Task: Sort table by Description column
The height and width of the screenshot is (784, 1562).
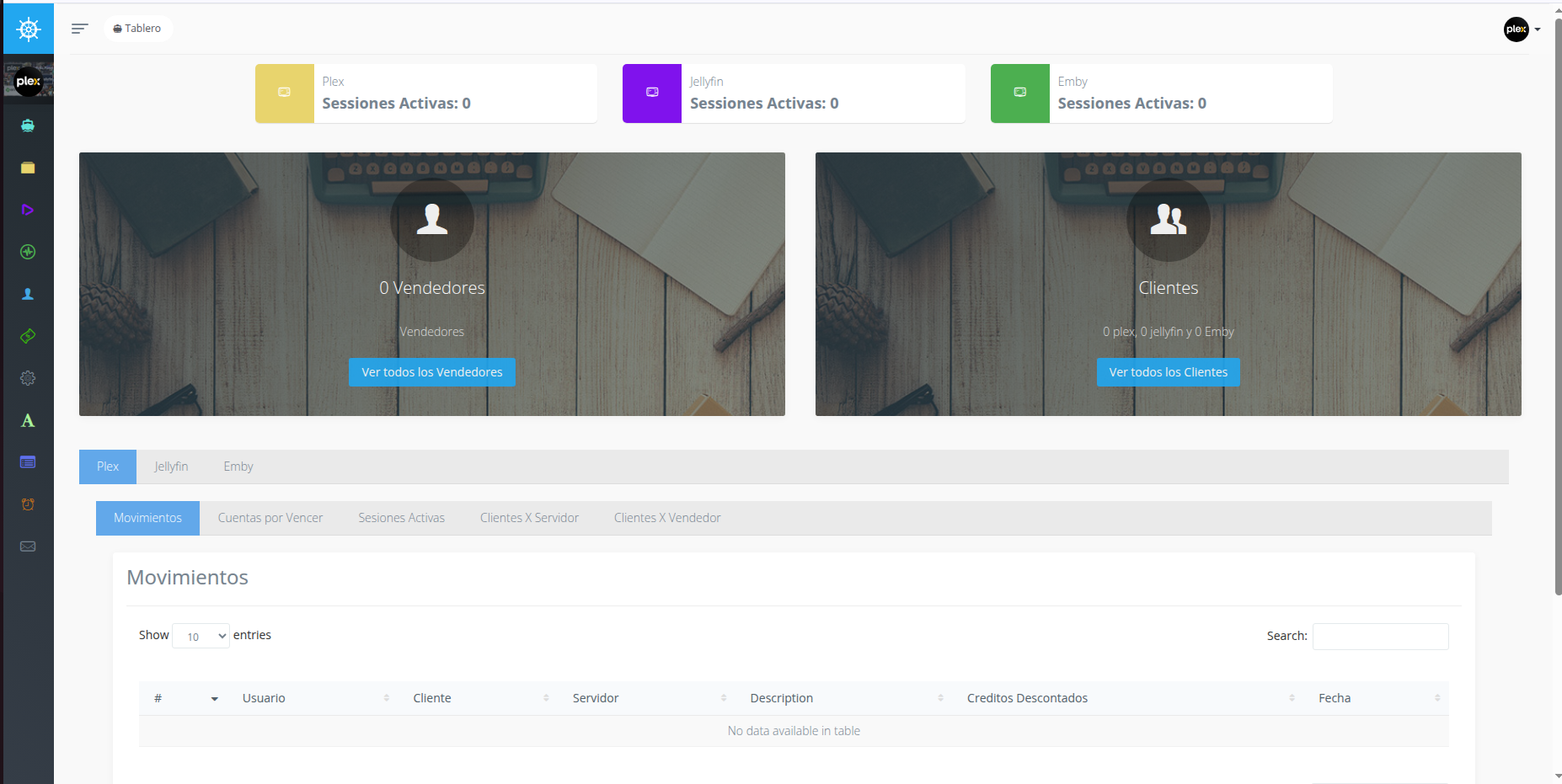Action: (x=843, y=698)
